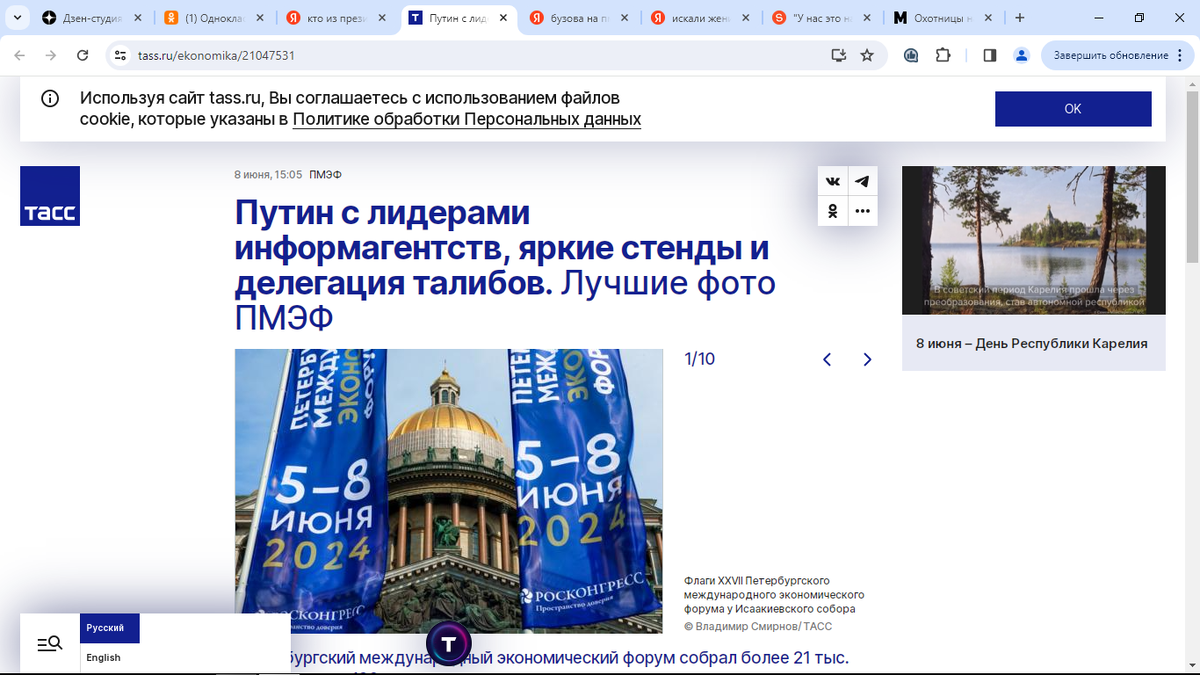This screenshot has width=1200, height=675.
Task: Open the menu and search icon
Action: pos(50,644)
